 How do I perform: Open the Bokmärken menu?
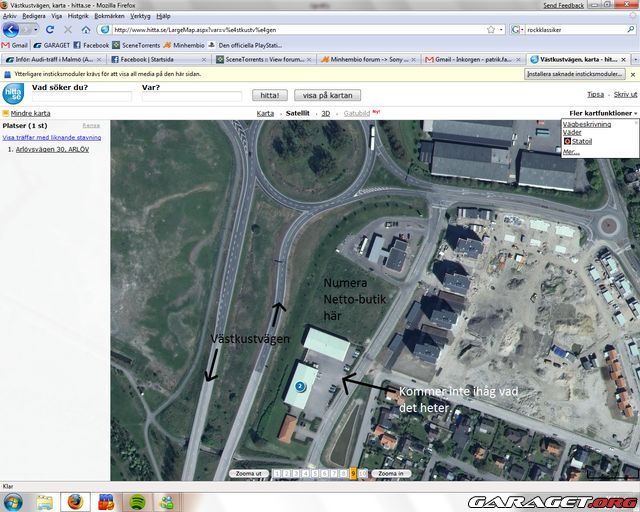(x=109, y=16)
